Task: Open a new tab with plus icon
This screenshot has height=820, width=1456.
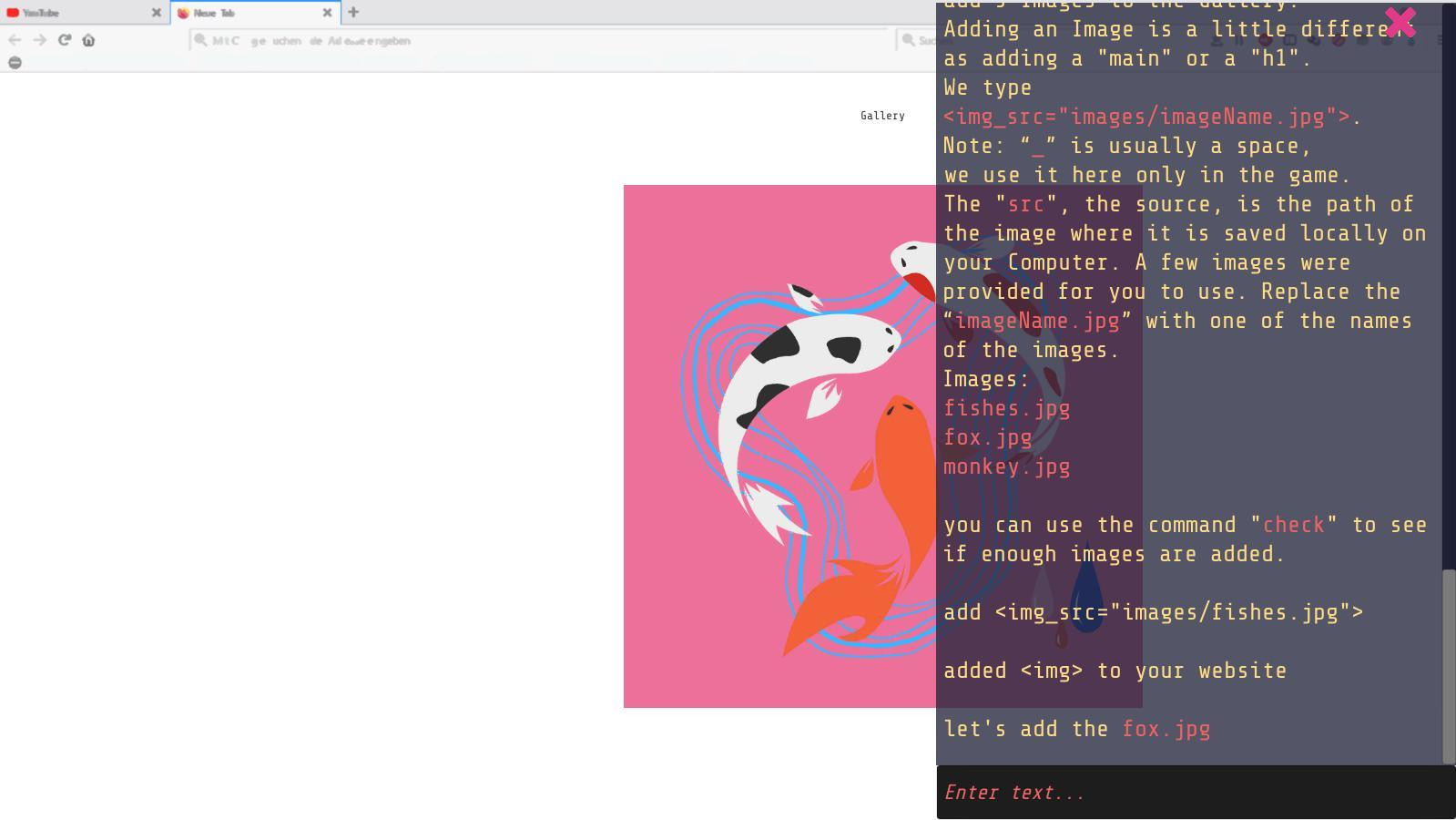Action: (x=353, y=12)
